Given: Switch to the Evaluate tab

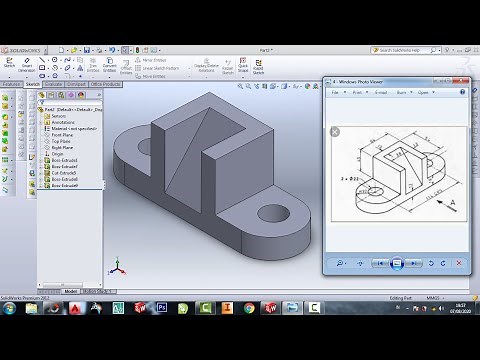Looking at the screenshot, I should coord(53,84).
